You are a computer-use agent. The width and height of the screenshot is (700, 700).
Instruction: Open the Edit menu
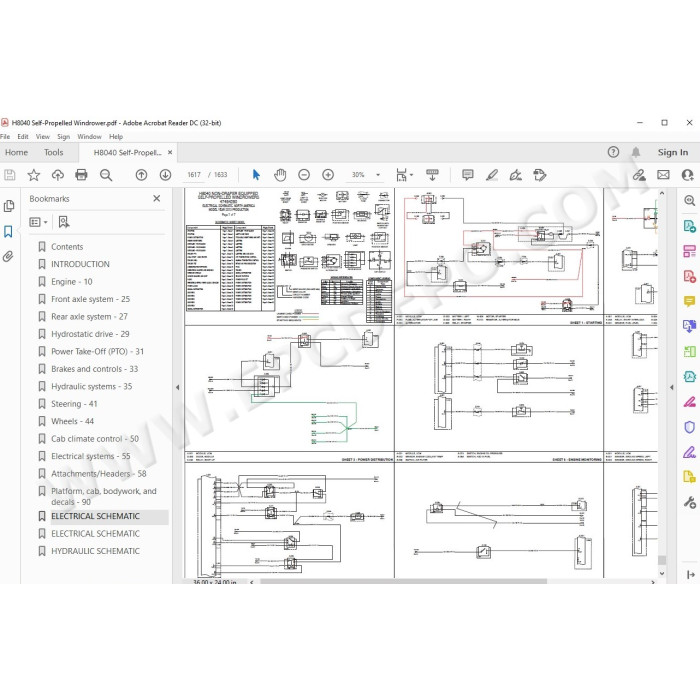[23, 137]
